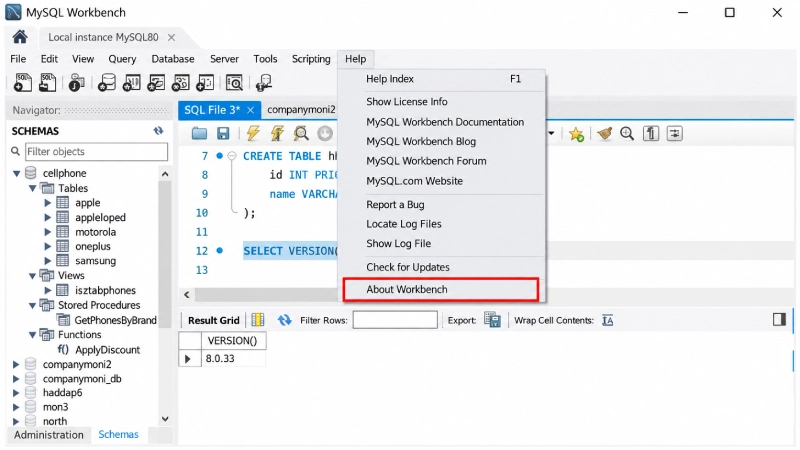
Task: Toggle result grid field types icon
Action: pos(258,320)
